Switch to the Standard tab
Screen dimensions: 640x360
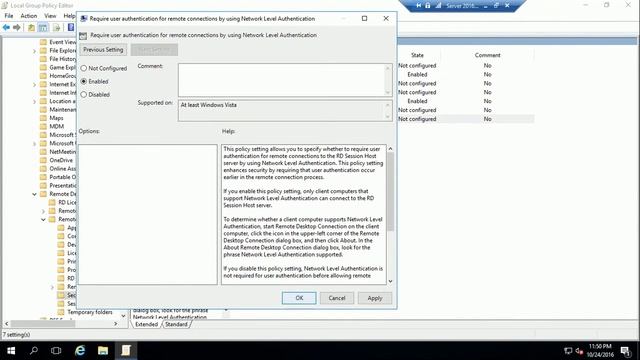pyautogui.click(x=176, y=324)
